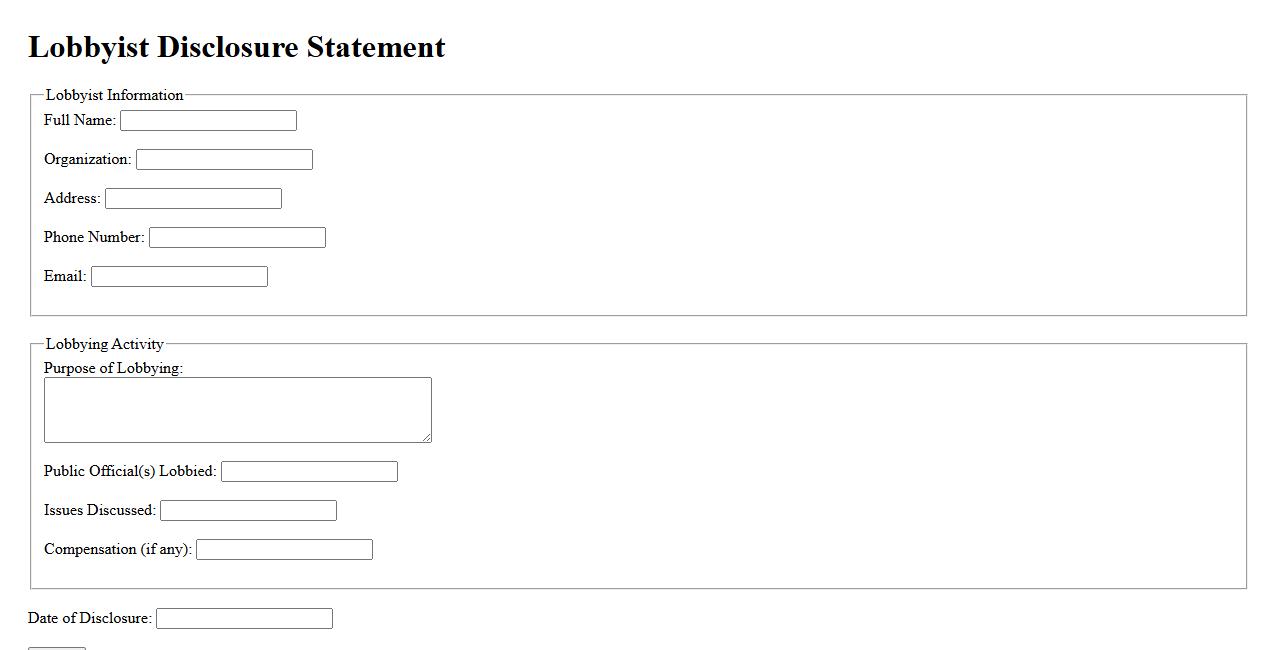Viewport: 1278px width, 650px height.
Task: Focus the Email input box
Action: [x=179, y=276]
